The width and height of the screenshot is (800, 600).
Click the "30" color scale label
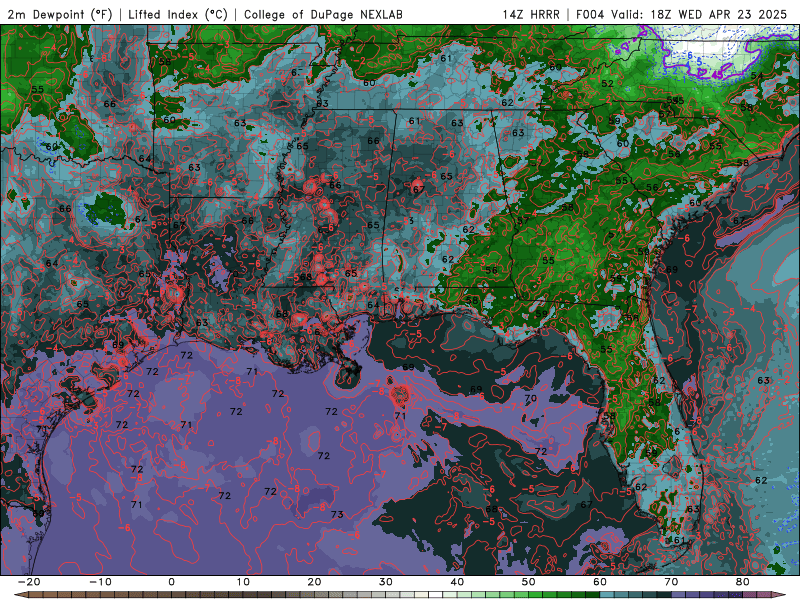(x=386, y=582)
